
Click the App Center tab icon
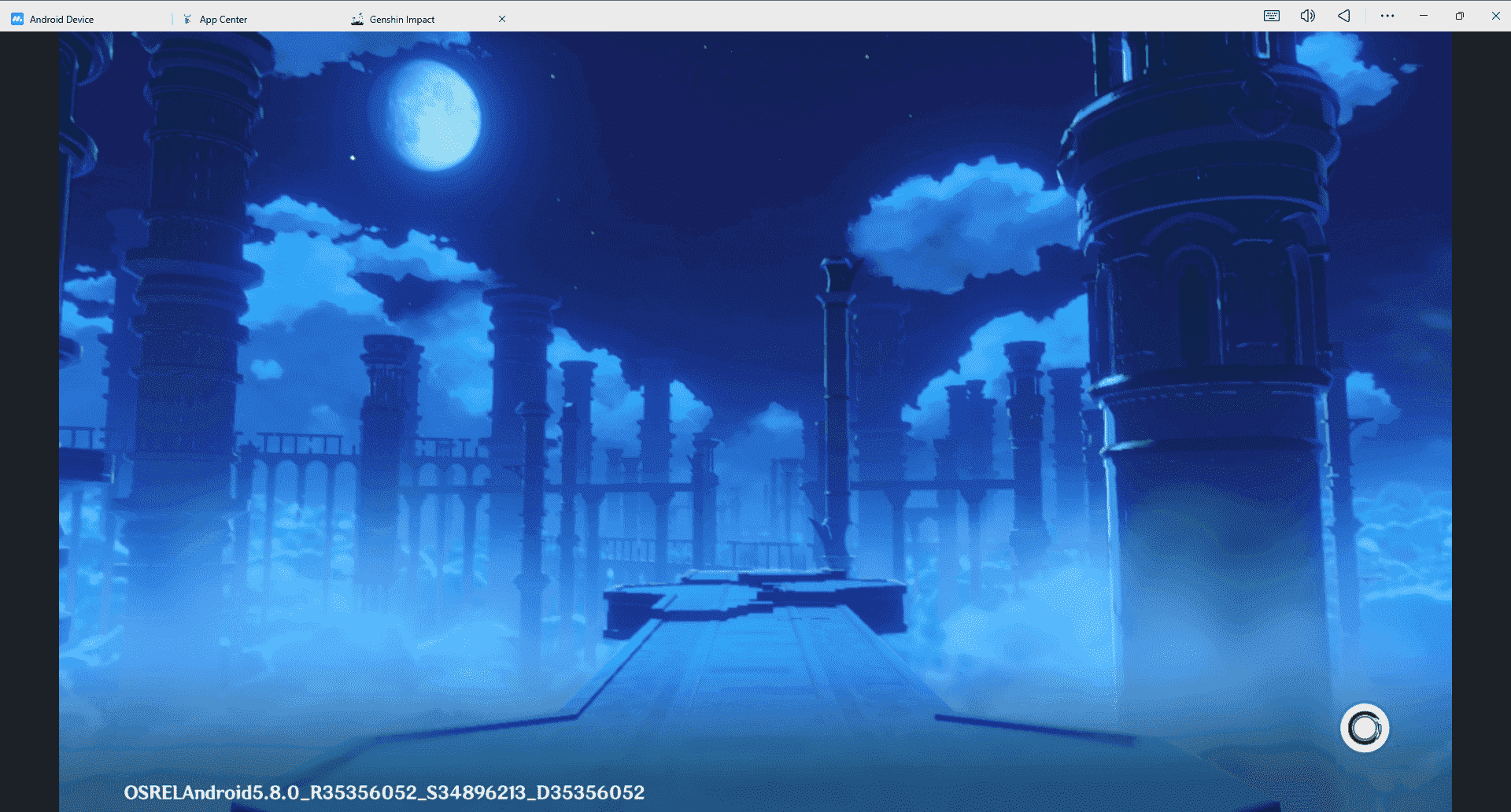[187, 19]
